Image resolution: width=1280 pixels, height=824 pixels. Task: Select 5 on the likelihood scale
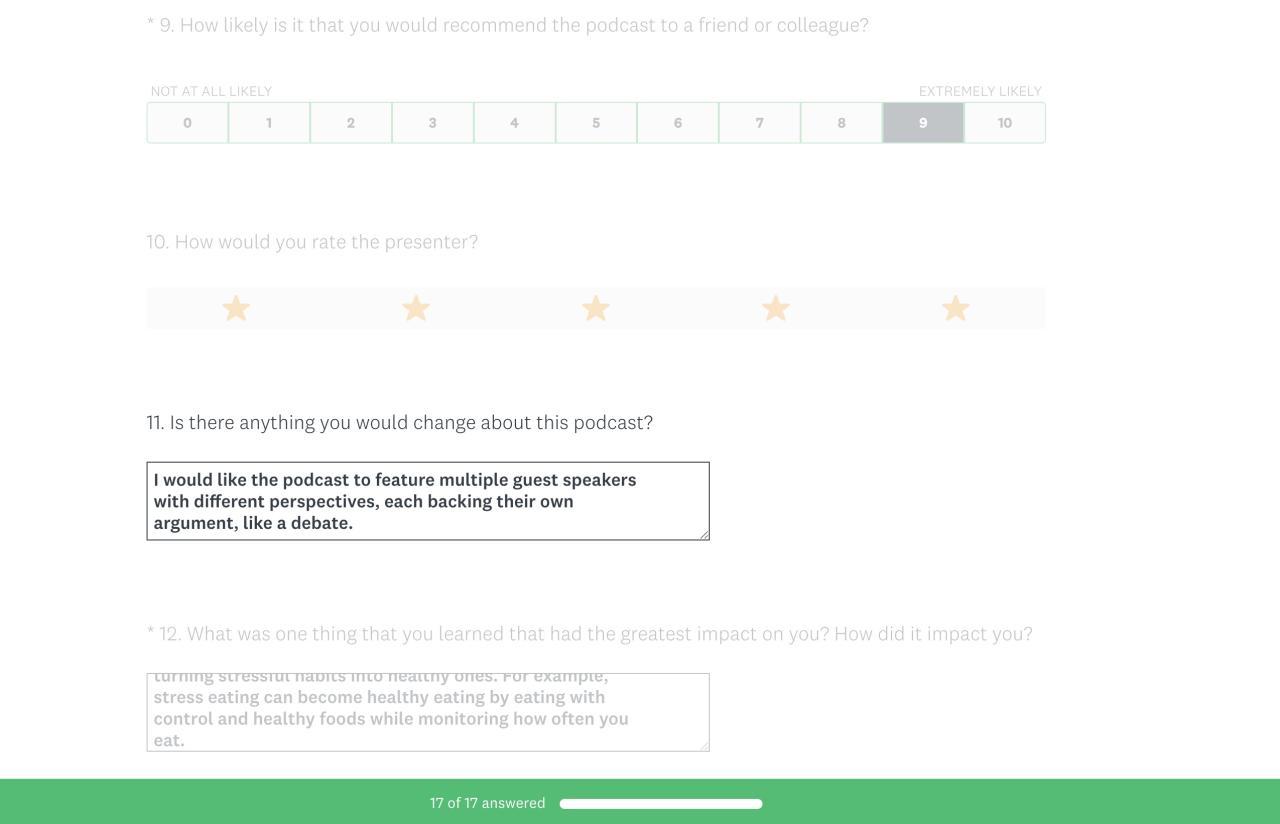[596, 123]
